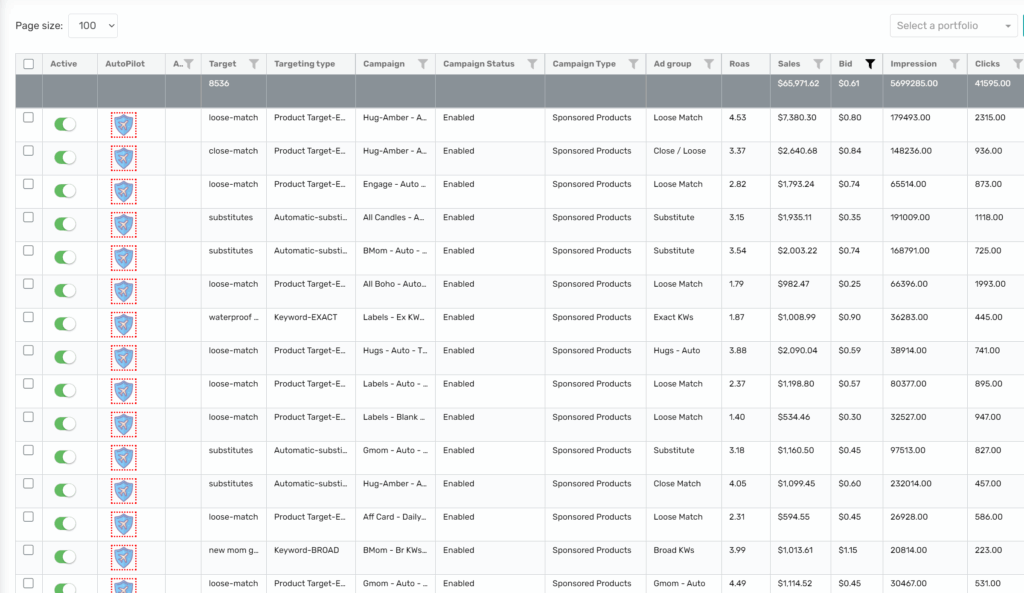Open the Clicks column filter icon
Image resolution: width=1024 pixels, height=593 pixels.
pos(1017,64)
